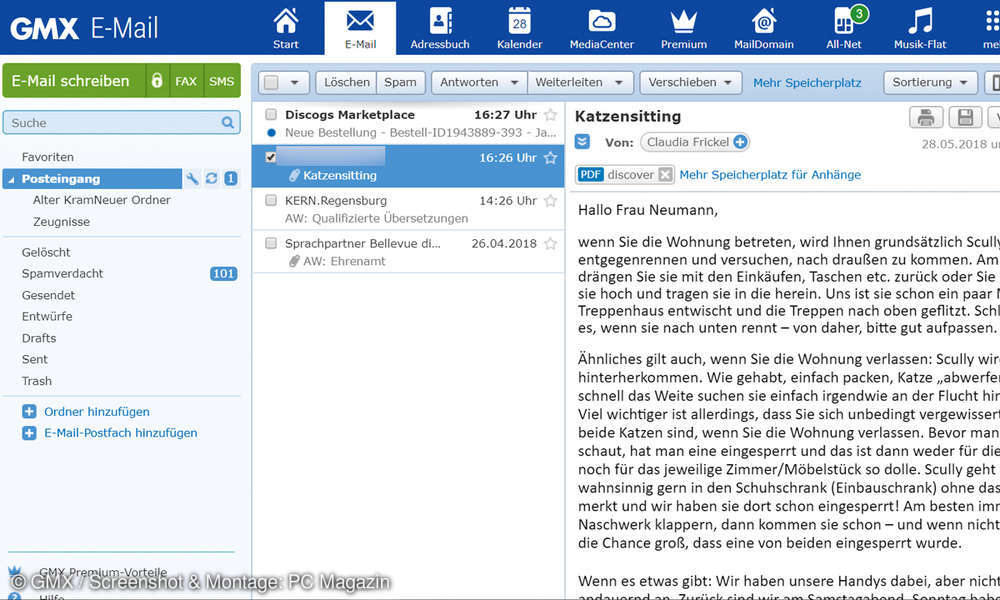
Task: Open the Entwürfe folder
Action: point(47,316)
